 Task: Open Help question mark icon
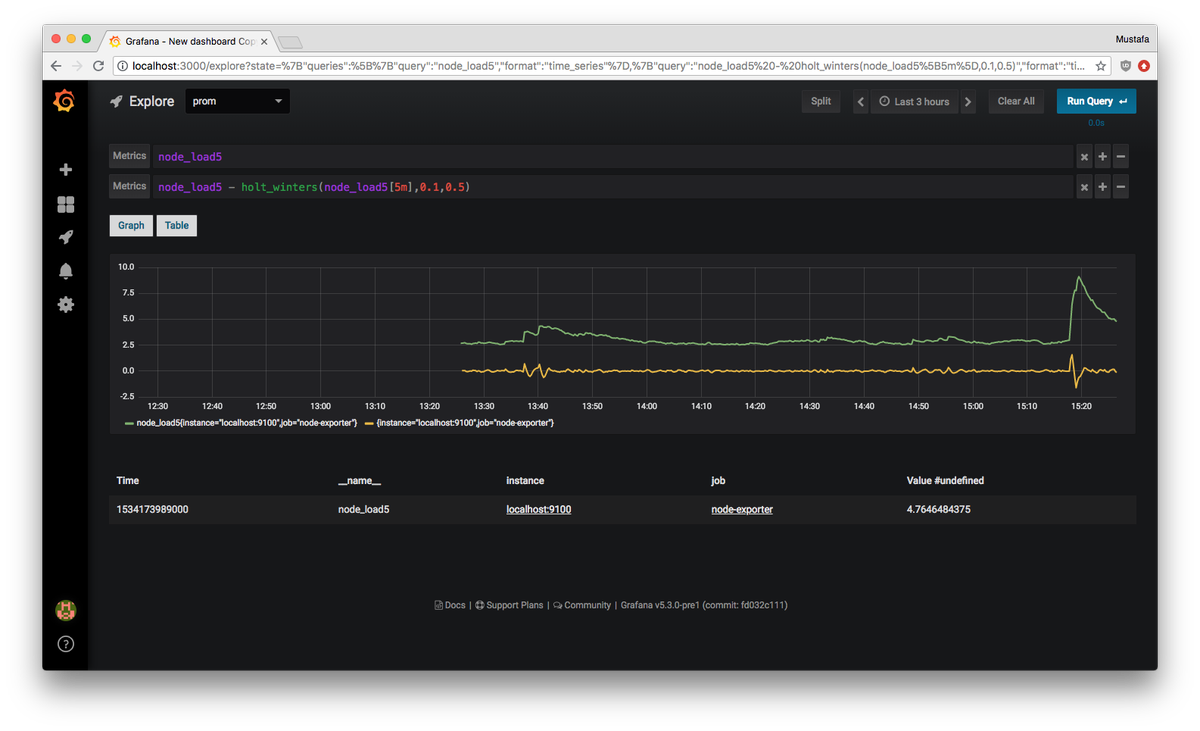click(x=66, y=644)
